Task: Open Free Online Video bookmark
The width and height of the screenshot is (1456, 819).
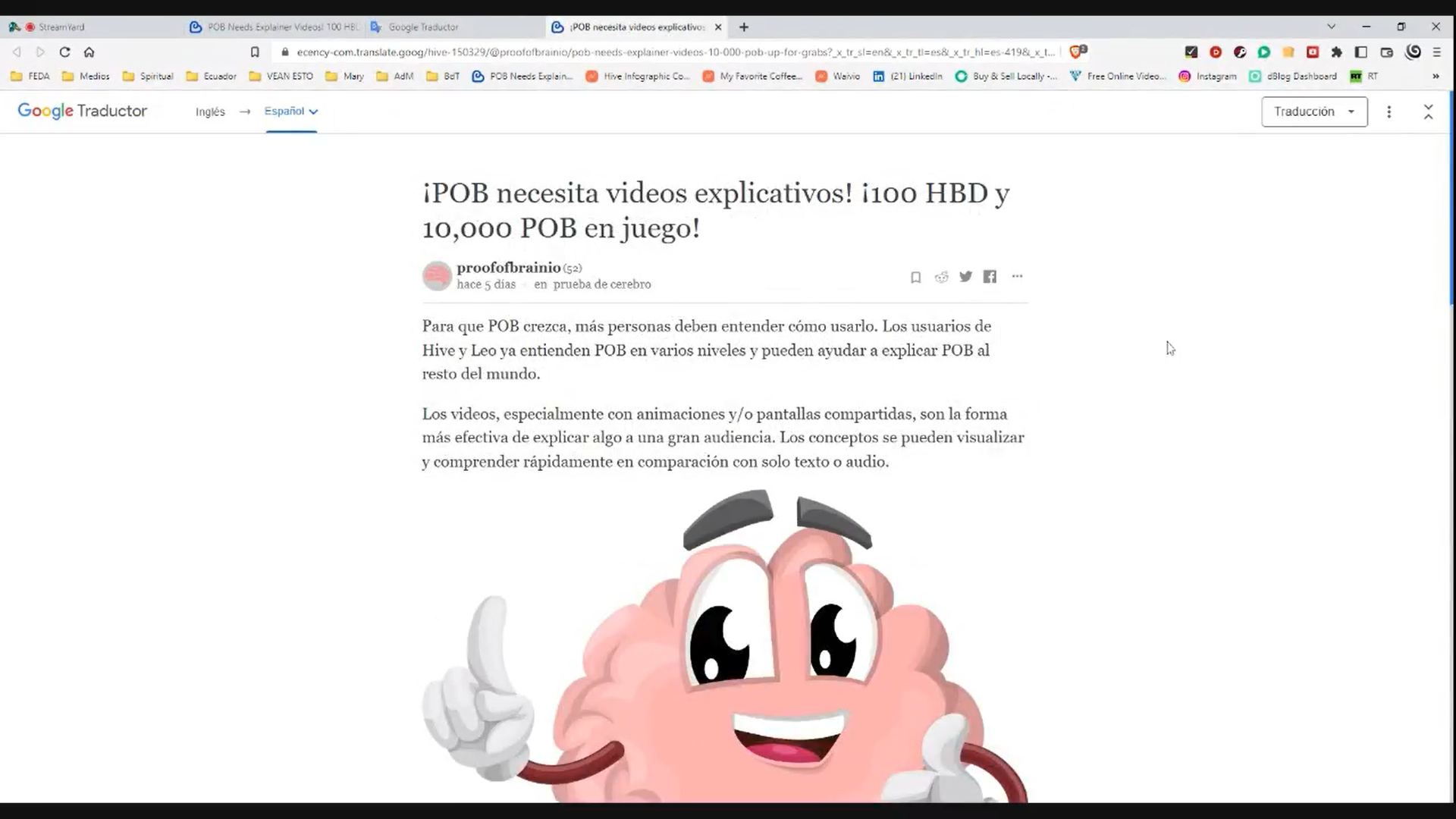Action: (x=1119, y=76)
